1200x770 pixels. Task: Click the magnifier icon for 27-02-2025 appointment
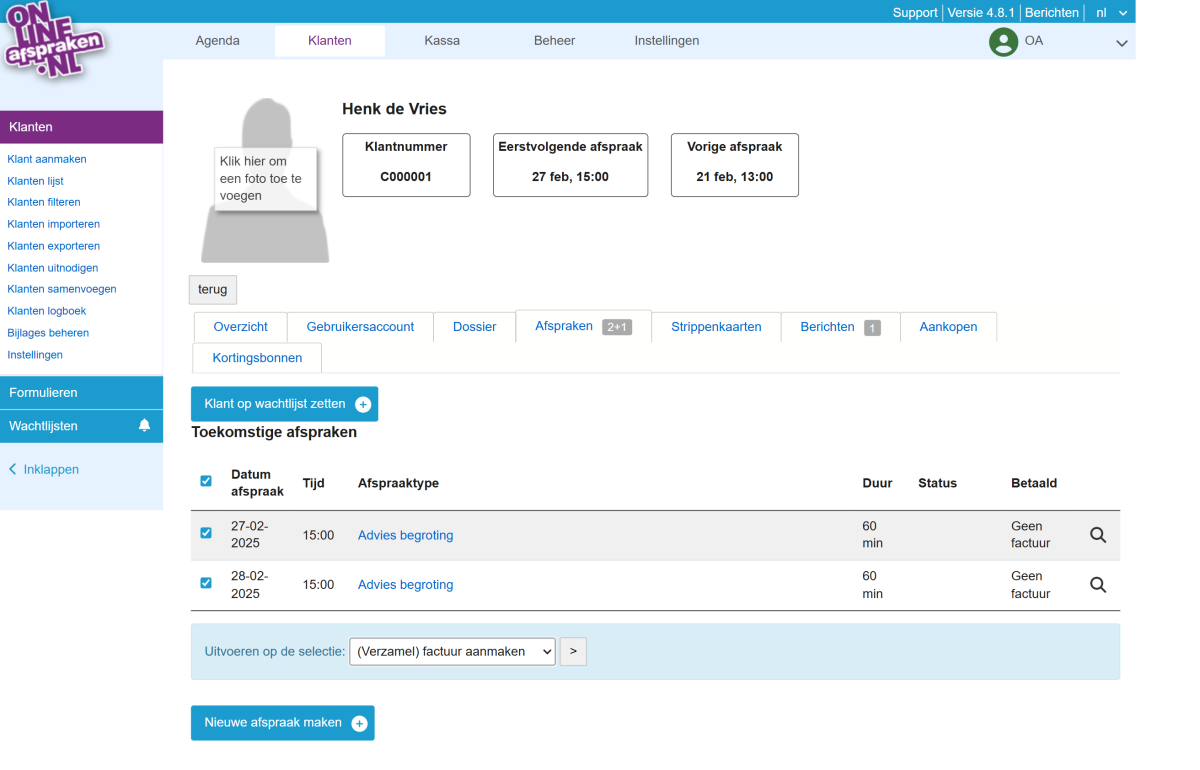[1098, 535]
